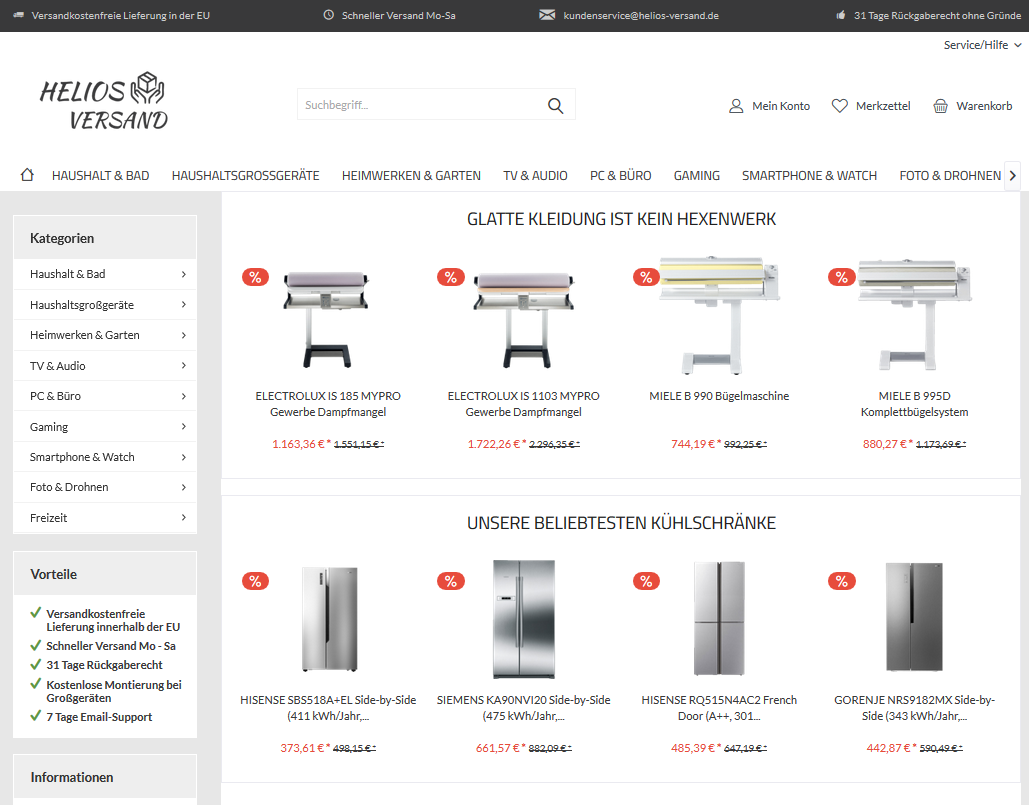The image size is (1029, 805).
Task: Open FOTO & DROHNEN top menu
Action: pos(950,176)
